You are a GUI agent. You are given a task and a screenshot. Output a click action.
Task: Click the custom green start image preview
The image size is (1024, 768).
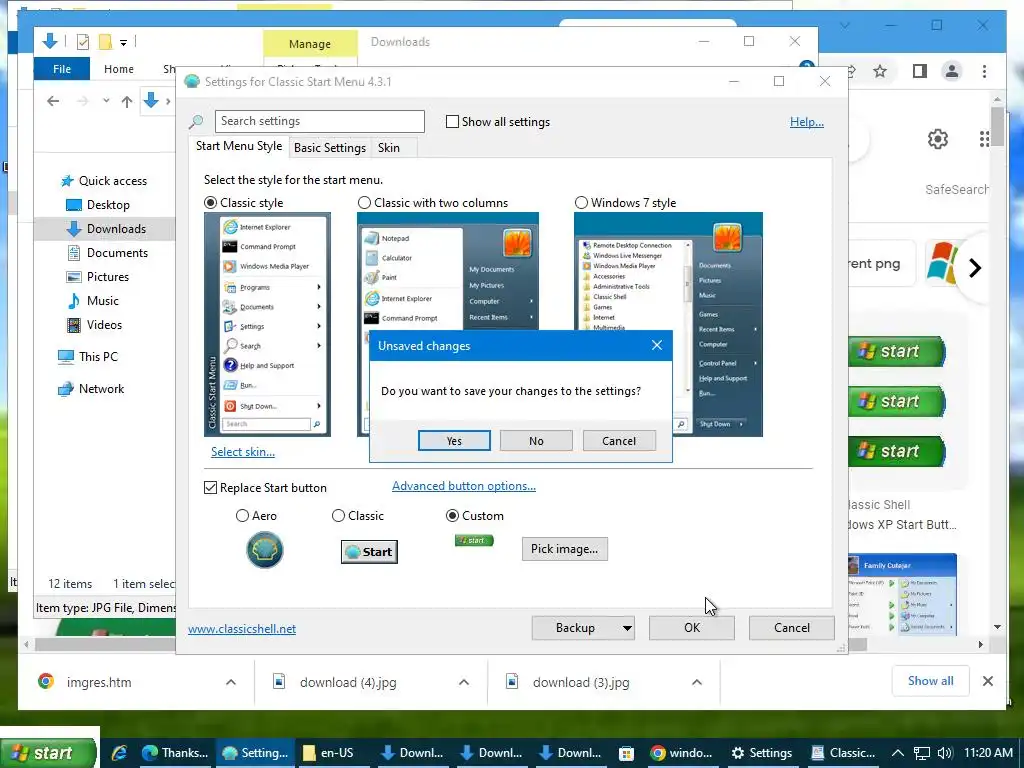pos(474,540)
